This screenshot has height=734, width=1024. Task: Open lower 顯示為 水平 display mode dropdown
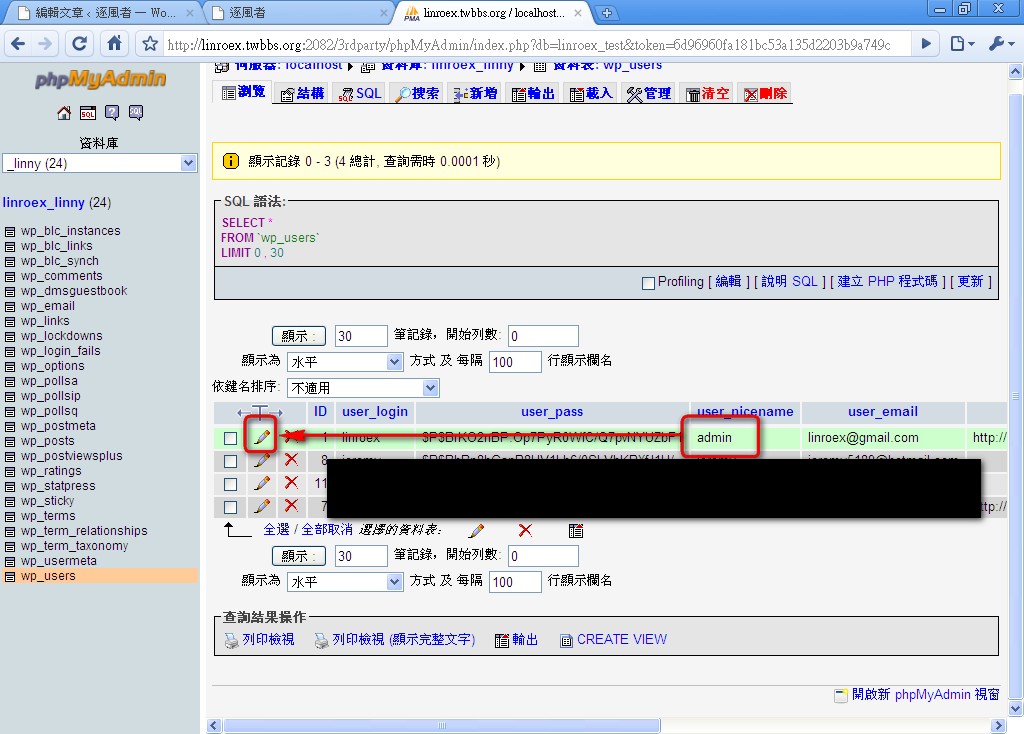[x=345, y=582]
